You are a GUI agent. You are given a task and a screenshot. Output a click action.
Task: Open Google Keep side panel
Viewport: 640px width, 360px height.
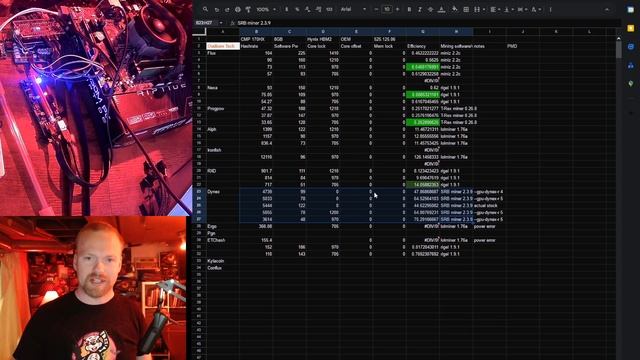coord(631,28)
